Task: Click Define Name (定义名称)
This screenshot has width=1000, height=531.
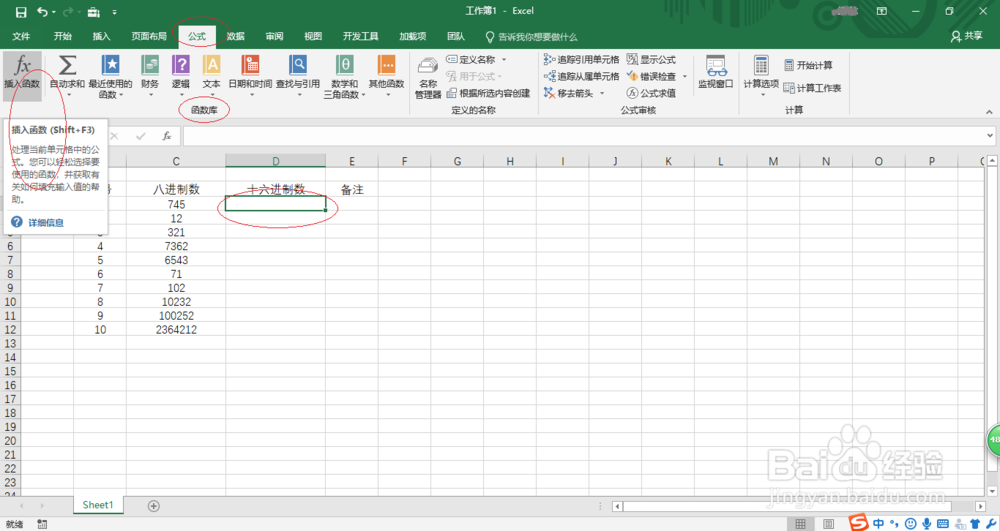Action: 471,59
